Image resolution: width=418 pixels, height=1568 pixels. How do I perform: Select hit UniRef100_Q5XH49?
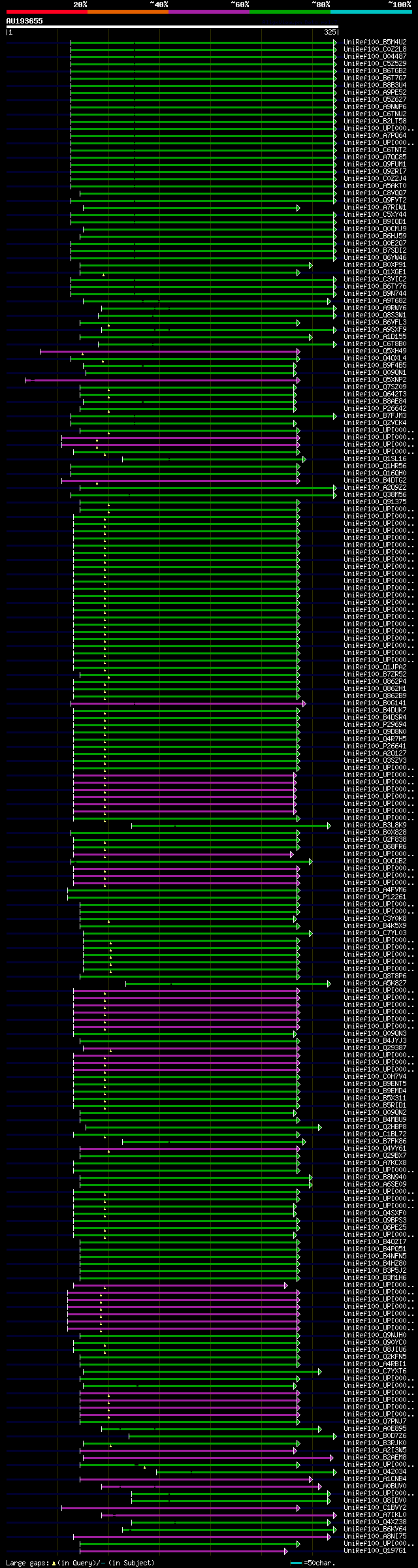pyautogui.click(x=375, y=351)
